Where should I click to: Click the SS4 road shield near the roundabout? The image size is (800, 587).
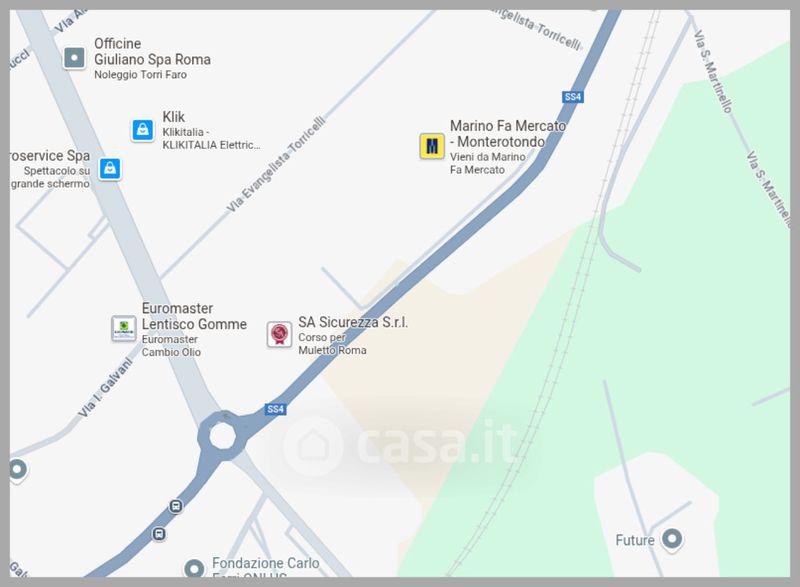coord(276,409)
